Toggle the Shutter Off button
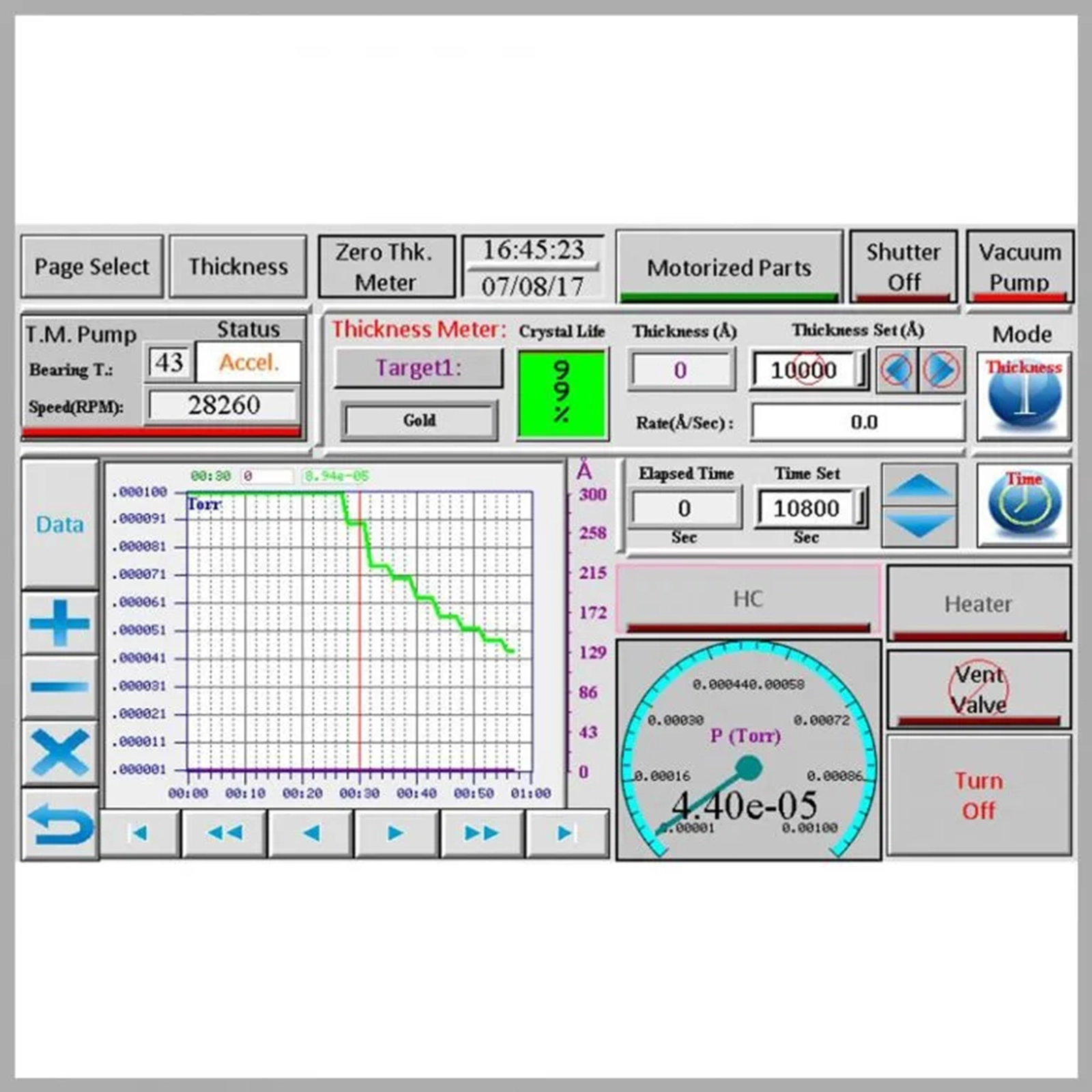The height and width of the screenshot is (1092, 1092). (x=903, y=267)
